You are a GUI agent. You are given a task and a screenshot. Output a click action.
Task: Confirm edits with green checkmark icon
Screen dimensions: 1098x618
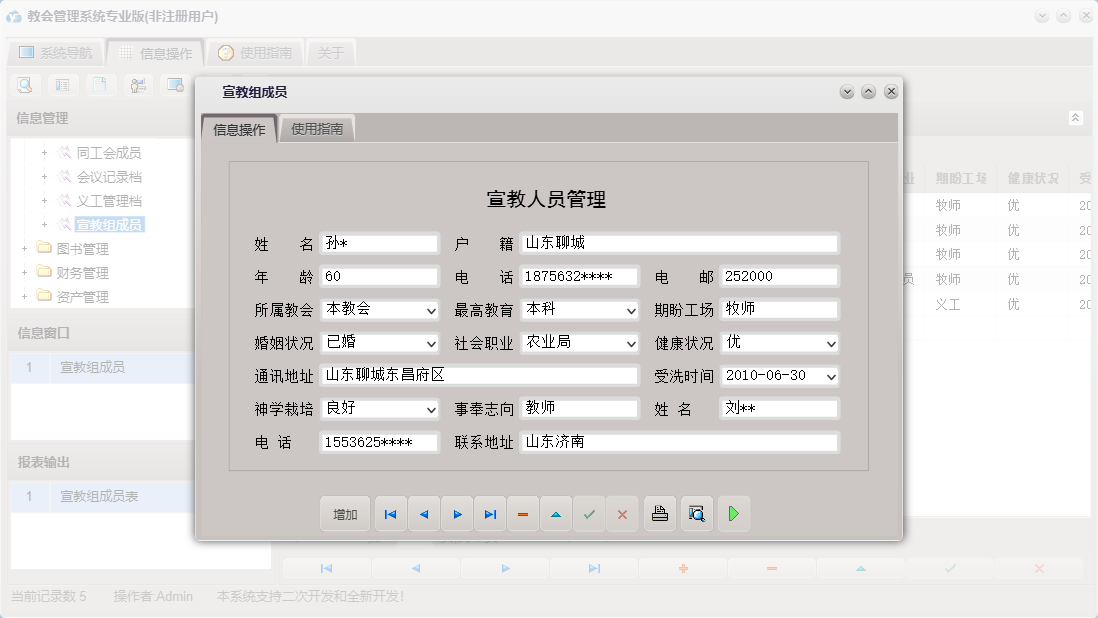click(589, 513)
